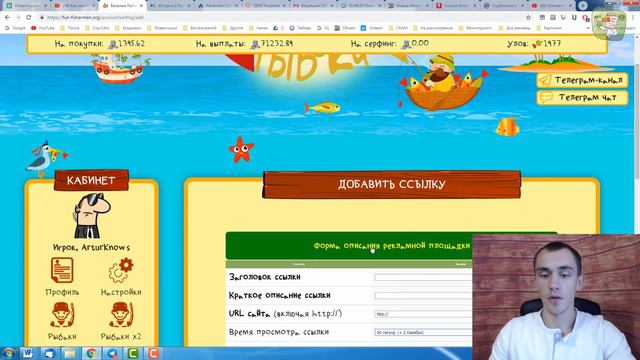Open the Мониторинги bookmark folder
The image size is (640, 360).
coord(476,28)
